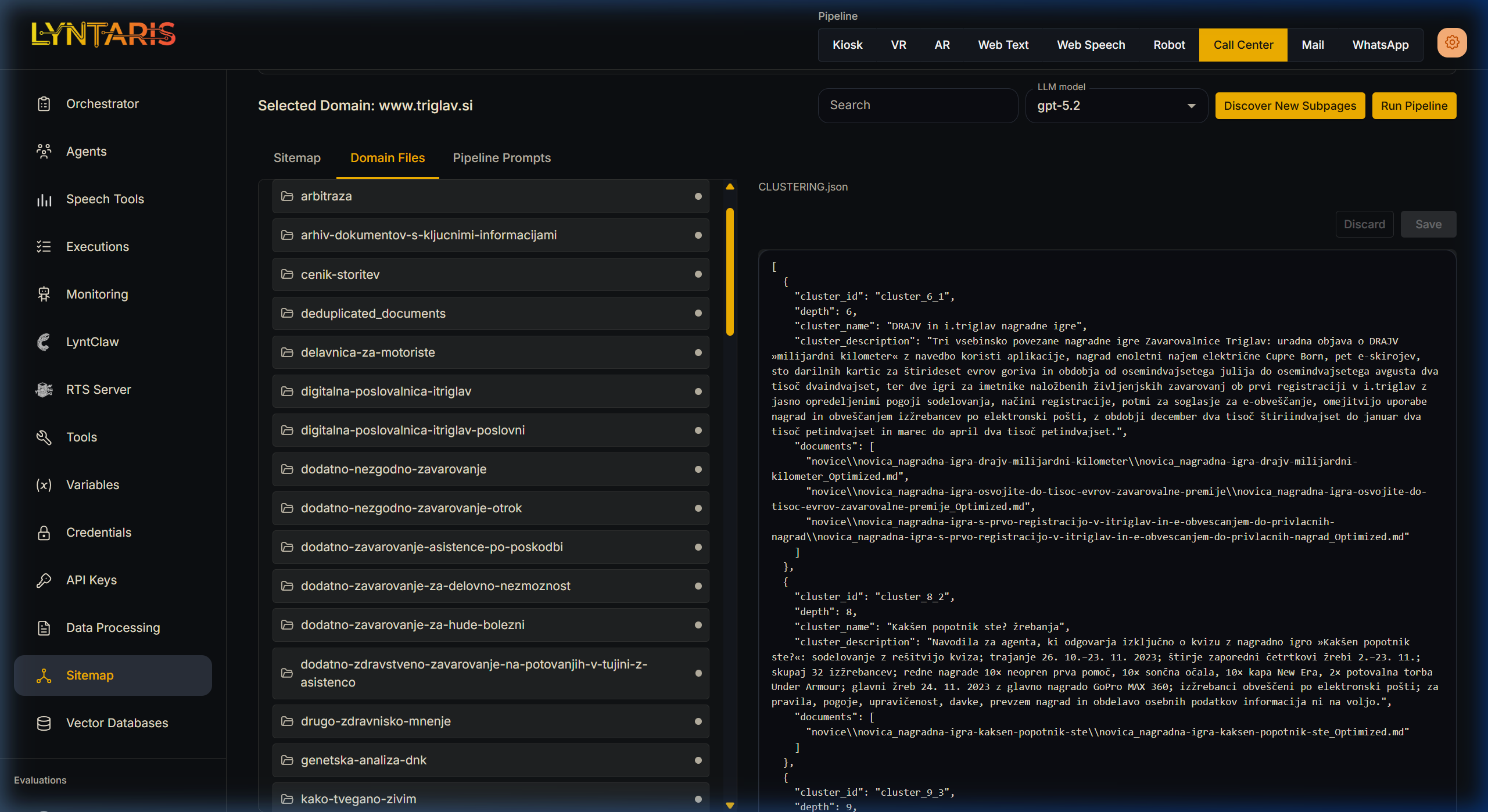Click the Speech Tools bars icon
The height and width of the screenshot is (812, 1488).
pos(44,199)
